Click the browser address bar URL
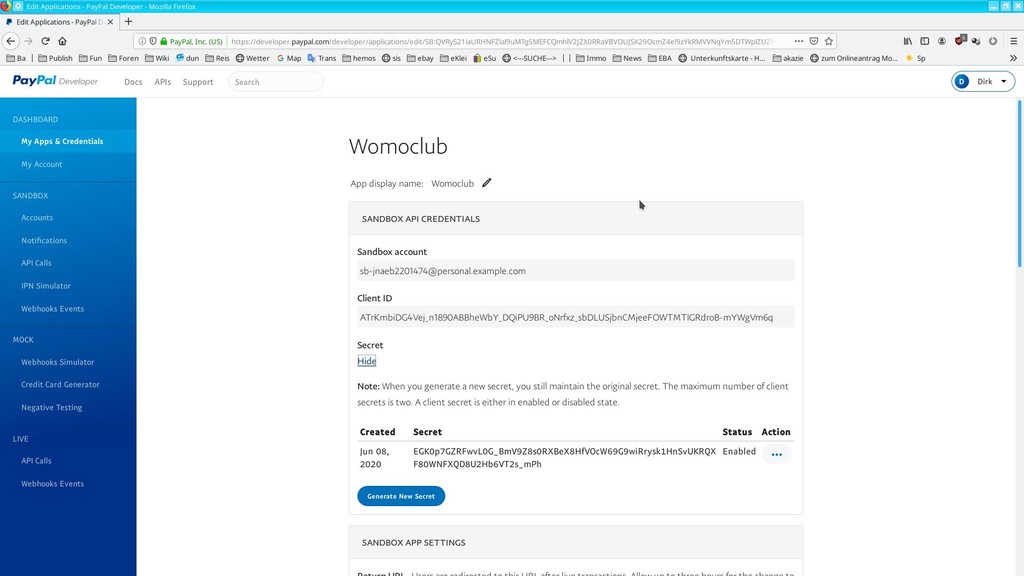1024x576 pixels. tap(503, 41)
